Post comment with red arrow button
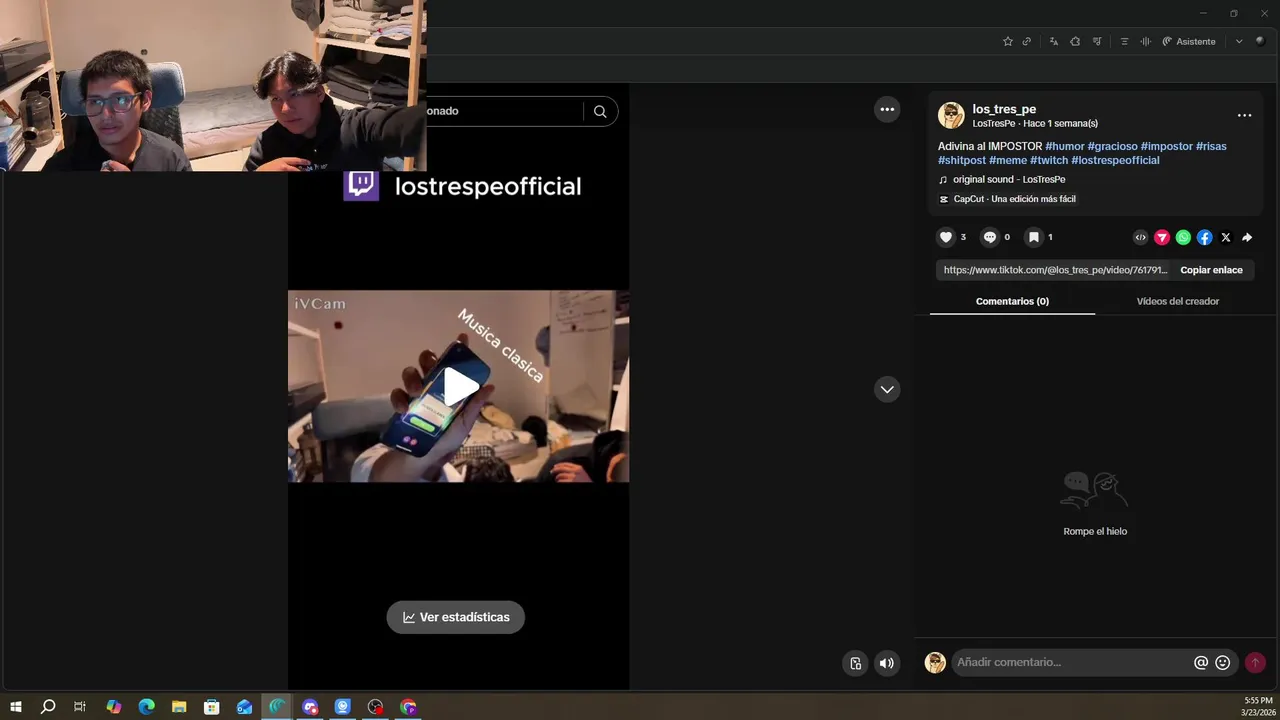 [x=1255, y=662]
